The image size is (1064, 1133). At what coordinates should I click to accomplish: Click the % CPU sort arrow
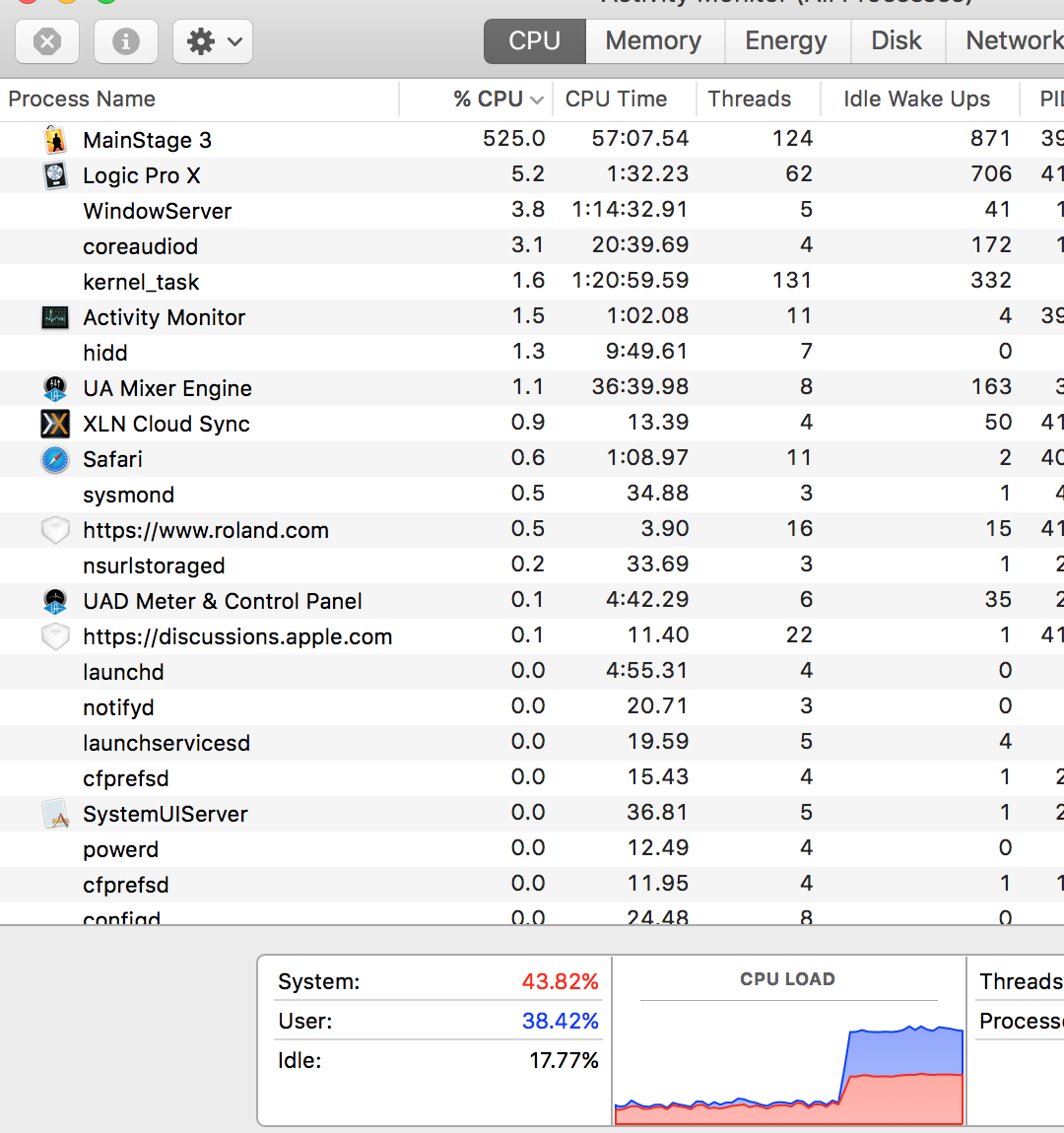536,99
